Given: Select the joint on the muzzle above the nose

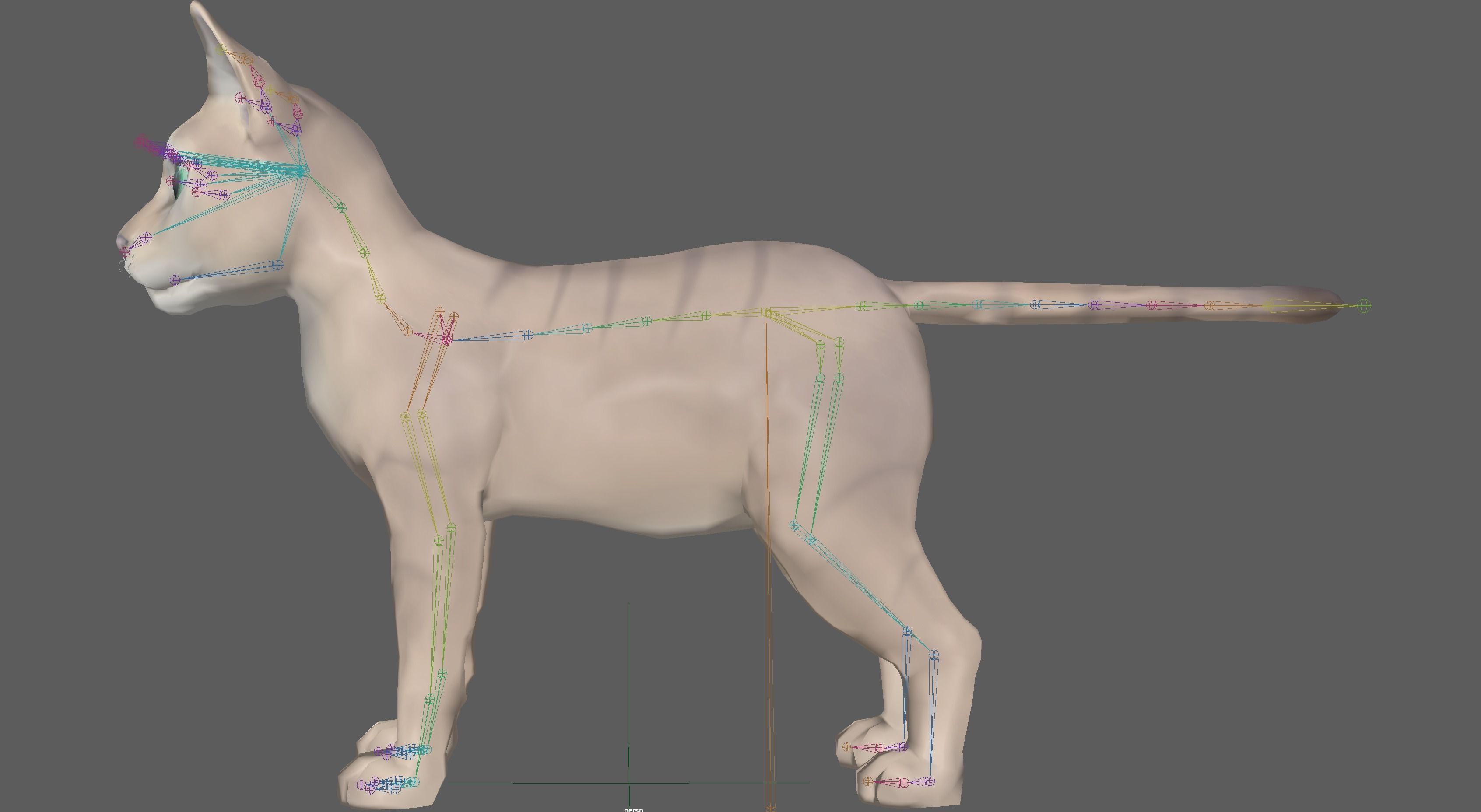Looking at the screenshot, I should pos(147,237).
